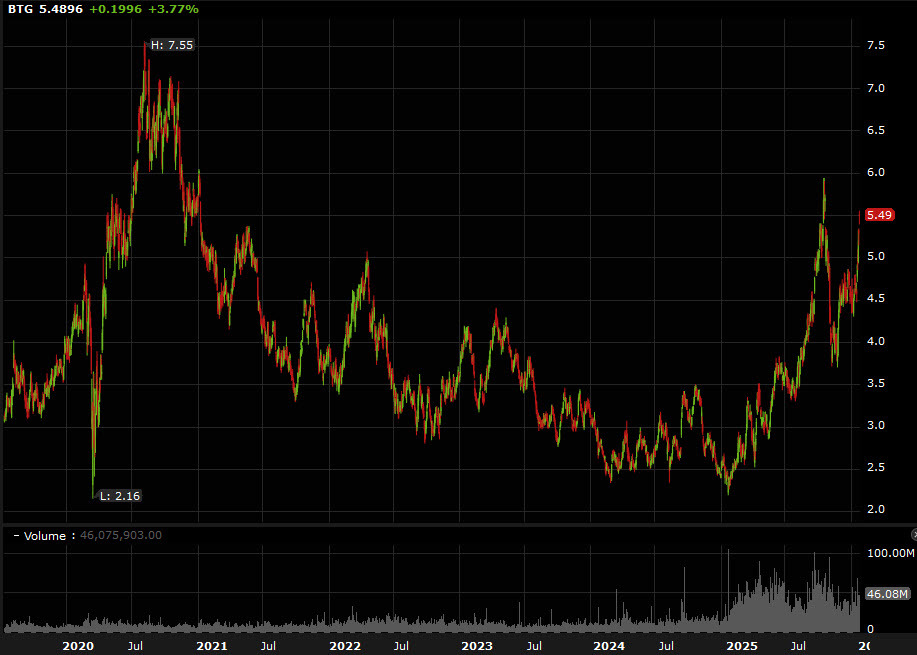Toggle the Volume series visibility in the legend
The image size is (917, 655).
(x=14, y=535)
